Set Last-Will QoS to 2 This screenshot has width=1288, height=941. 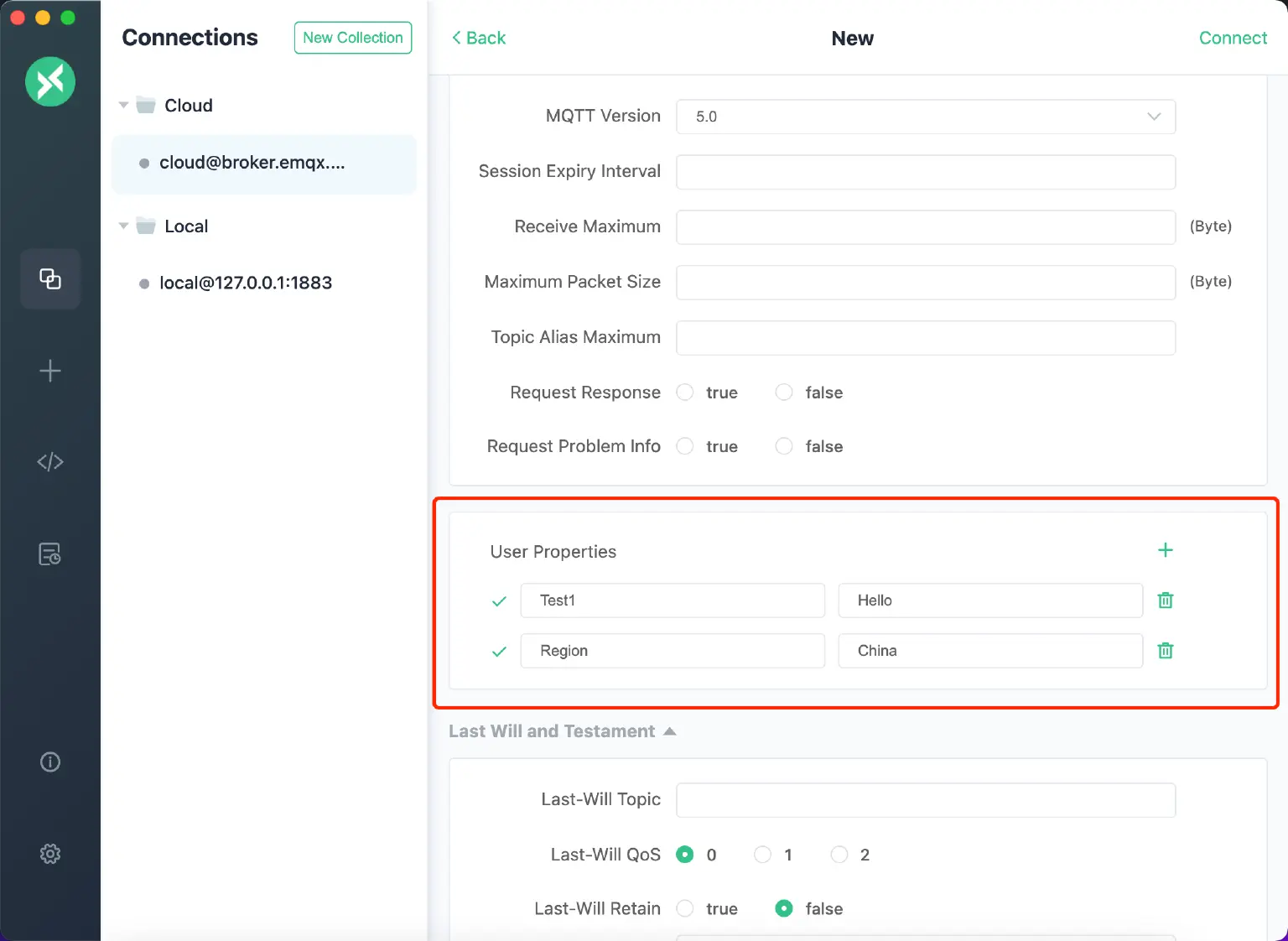coord(839,854)
